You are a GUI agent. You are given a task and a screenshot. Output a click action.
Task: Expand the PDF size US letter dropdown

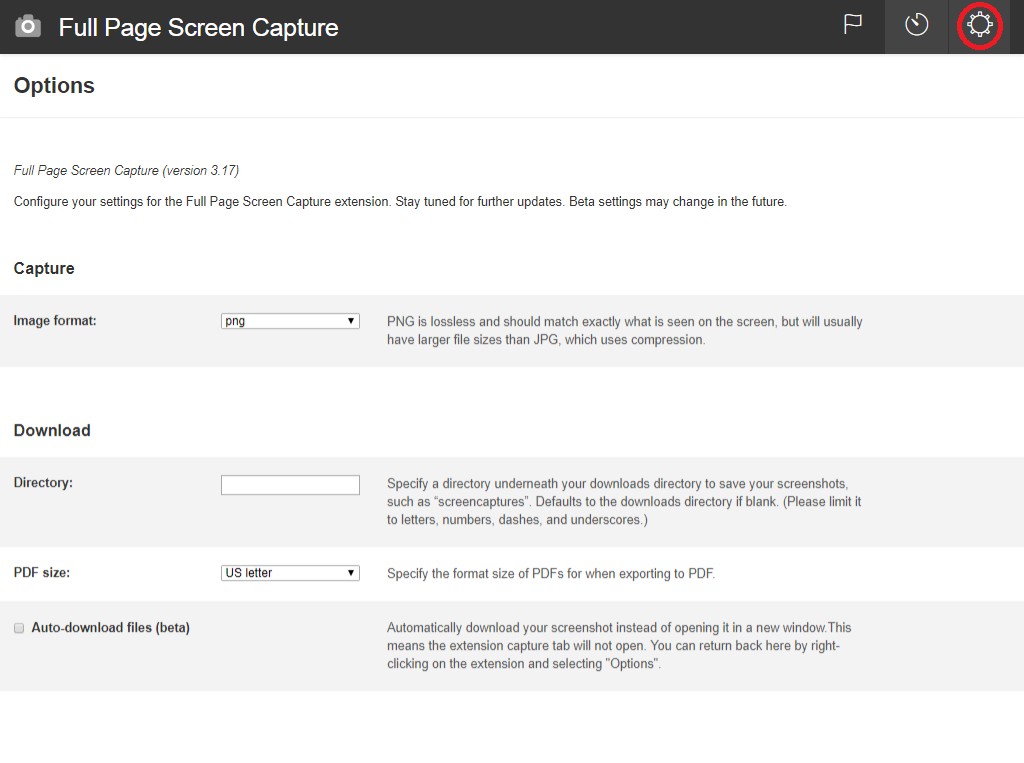[290, 573]
